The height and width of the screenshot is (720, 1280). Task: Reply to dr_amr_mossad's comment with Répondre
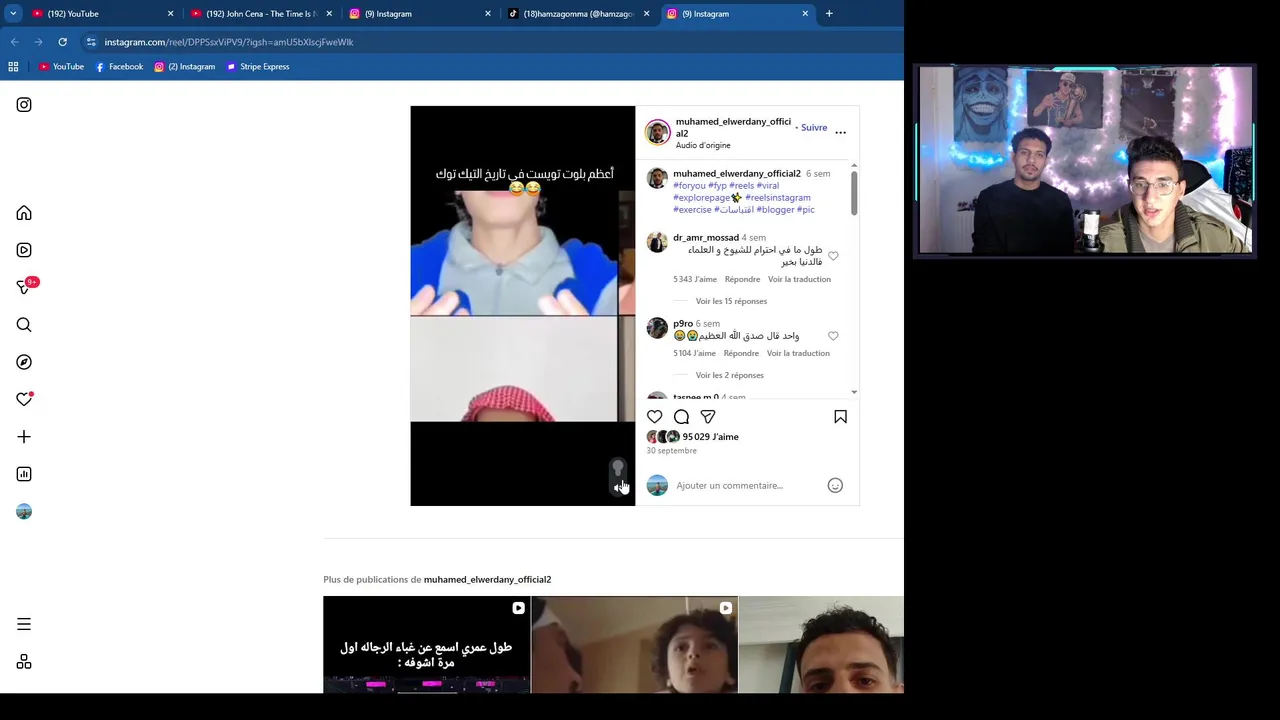click(742, 280)
